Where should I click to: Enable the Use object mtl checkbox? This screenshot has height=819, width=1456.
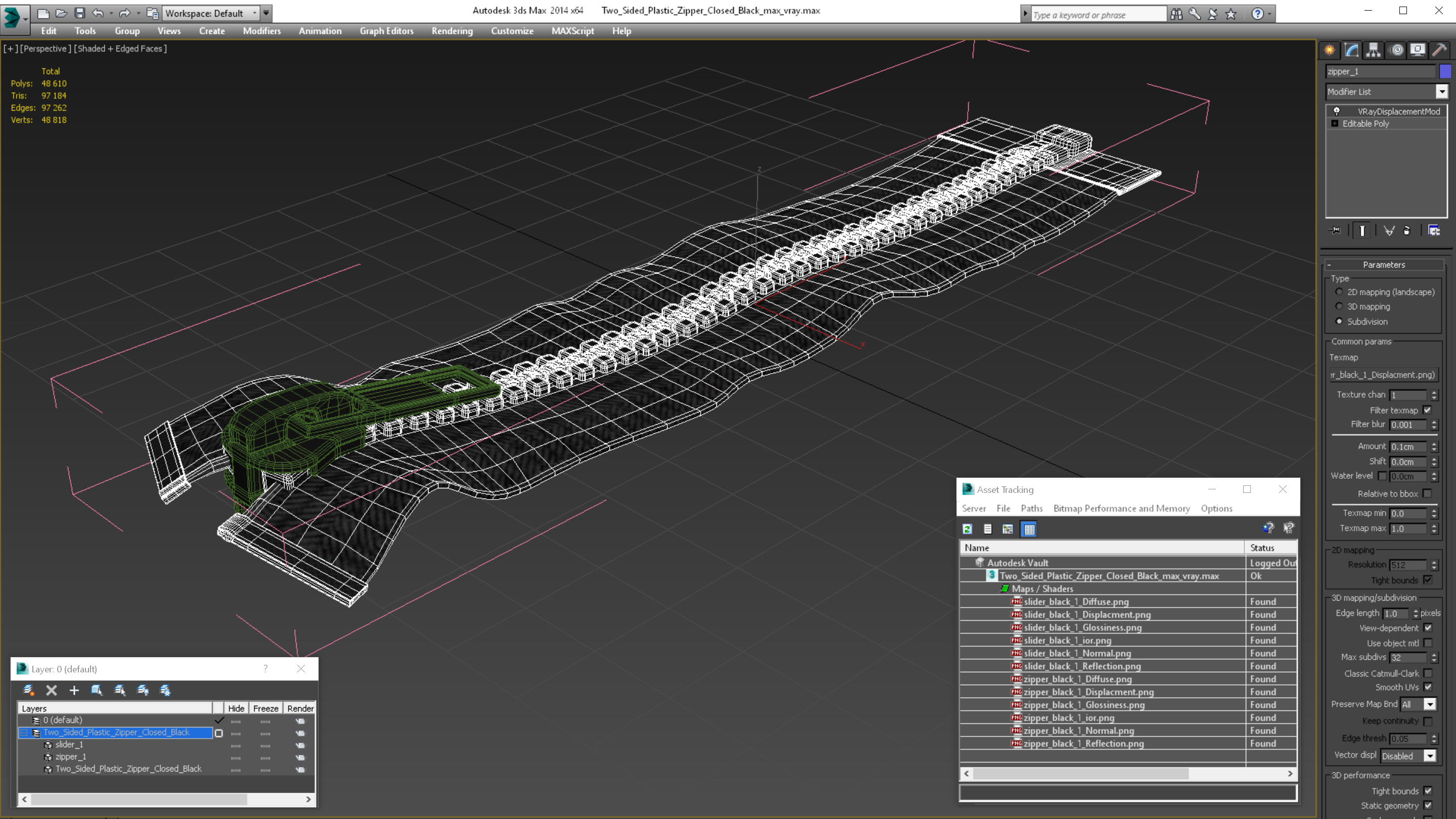coord(1428,643)
